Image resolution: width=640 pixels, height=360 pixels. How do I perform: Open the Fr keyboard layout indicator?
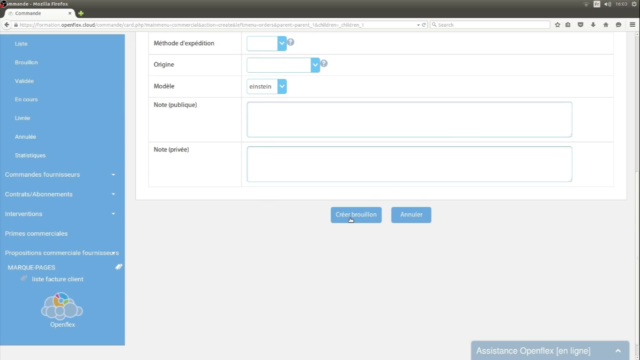pos(597,4)
